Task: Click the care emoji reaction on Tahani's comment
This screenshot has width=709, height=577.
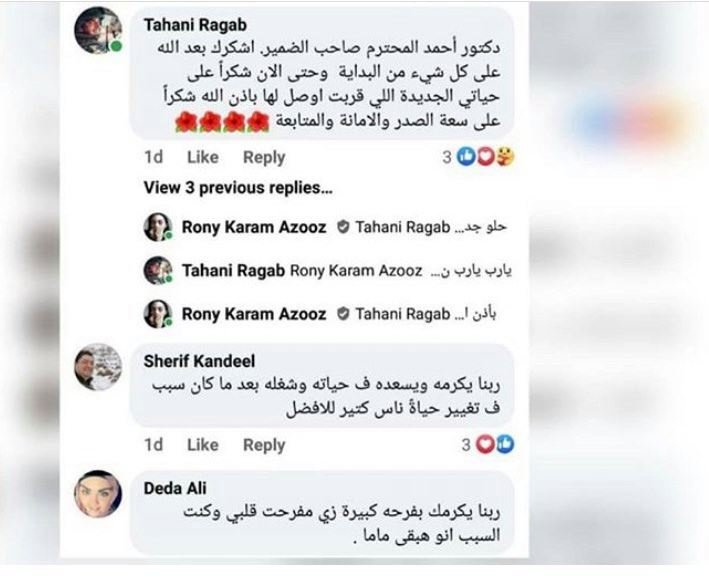Action: click(x=505, y=157)
